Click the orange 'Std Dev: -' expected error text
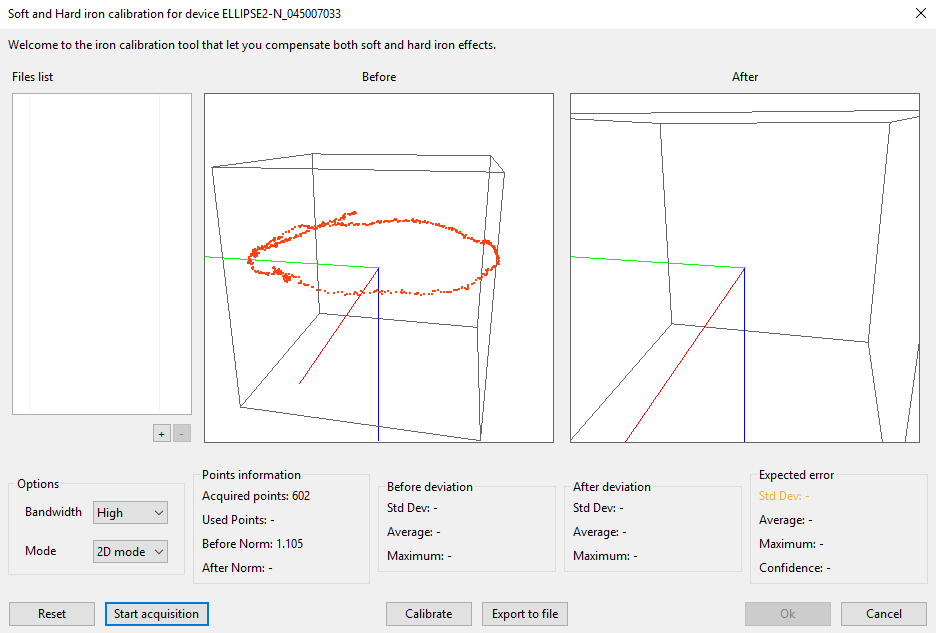Image resolution: width=936 pixels, height=633 pixels. coord(784,496)
